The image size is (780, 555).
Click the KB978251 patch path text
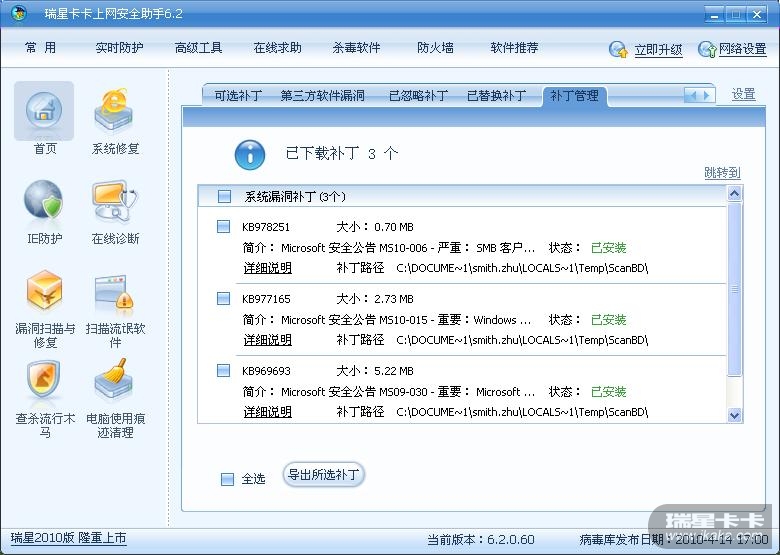coord(522,269)
